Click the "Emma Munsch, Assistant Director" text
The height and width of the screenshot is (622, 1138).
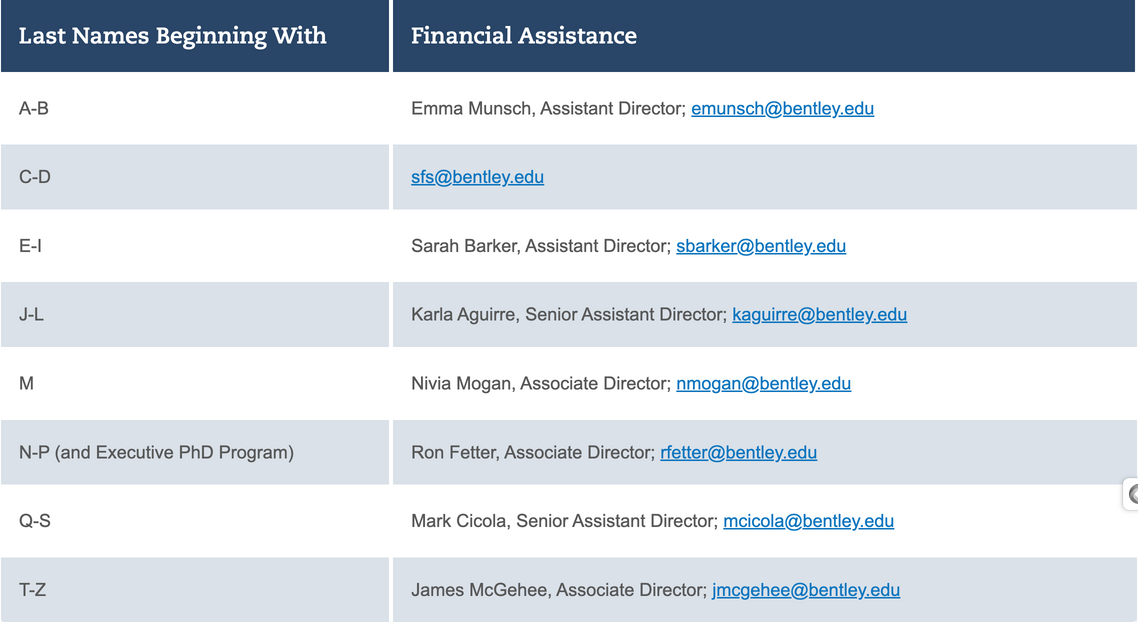pos(547,108)
